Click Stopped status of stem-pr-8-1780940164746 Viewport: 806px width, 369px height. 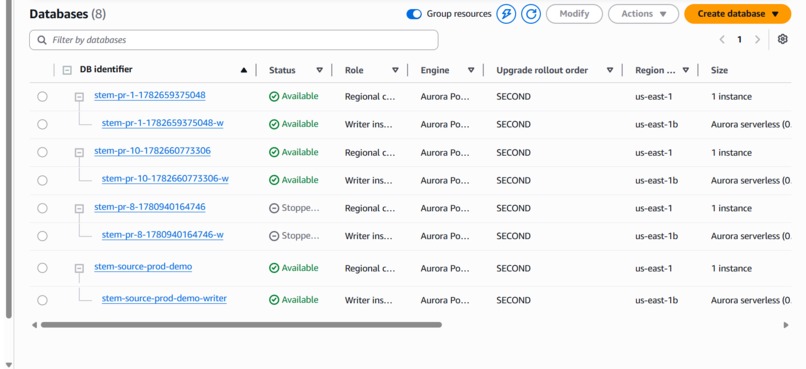(294, 208)
